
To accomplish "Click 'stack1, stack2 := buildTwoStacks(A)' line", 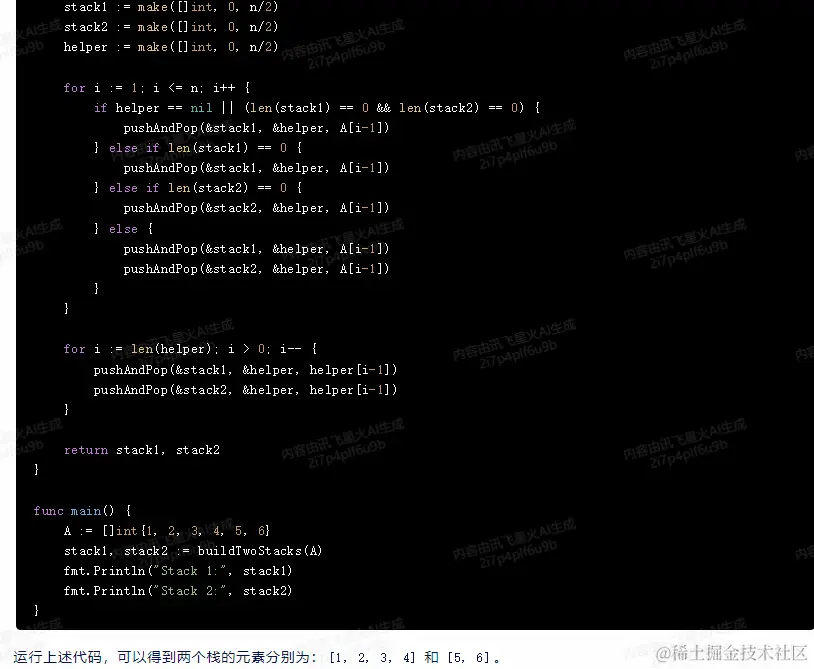I will (193, 551).
